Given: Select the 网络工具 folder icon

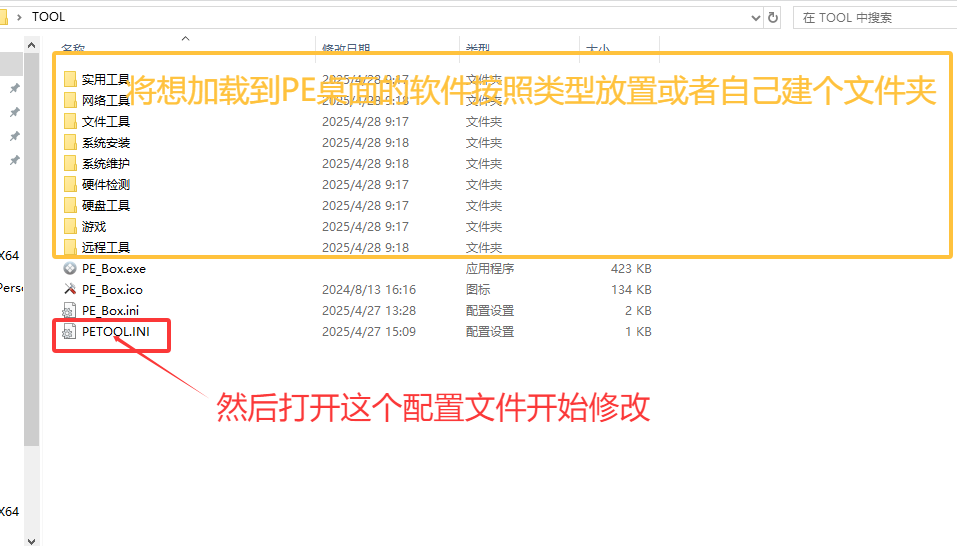Looking at the screenshot, I should pyautogui.click(x=69, y=100).
